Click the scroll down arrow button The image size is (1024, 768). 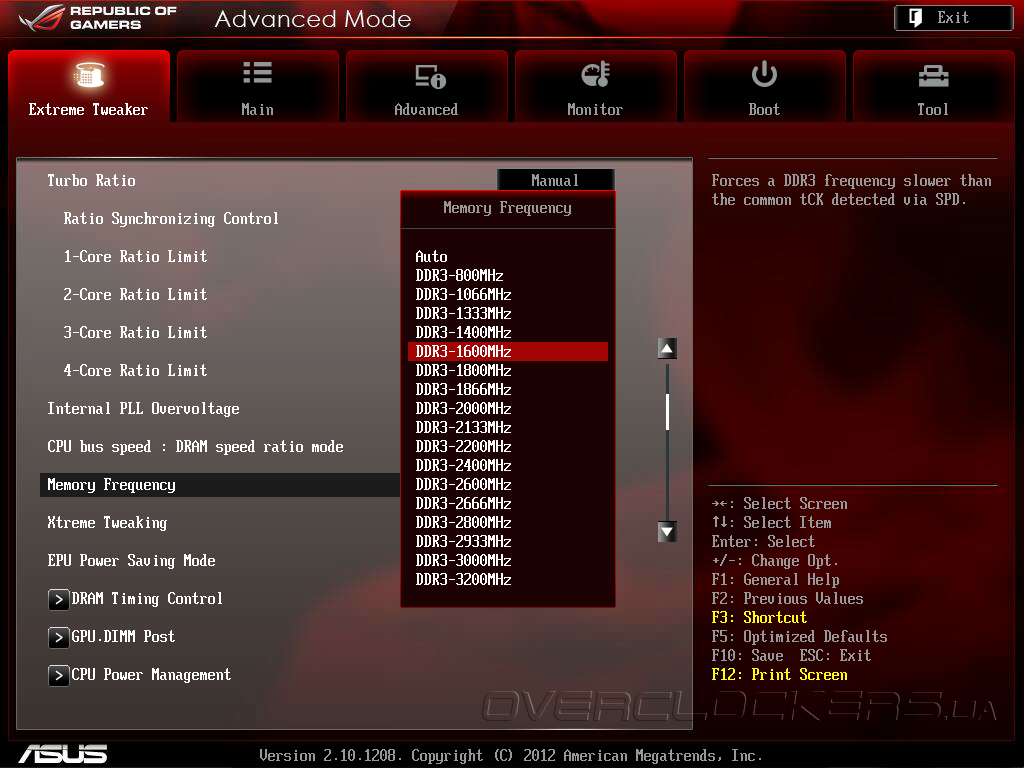pos(667,532)
